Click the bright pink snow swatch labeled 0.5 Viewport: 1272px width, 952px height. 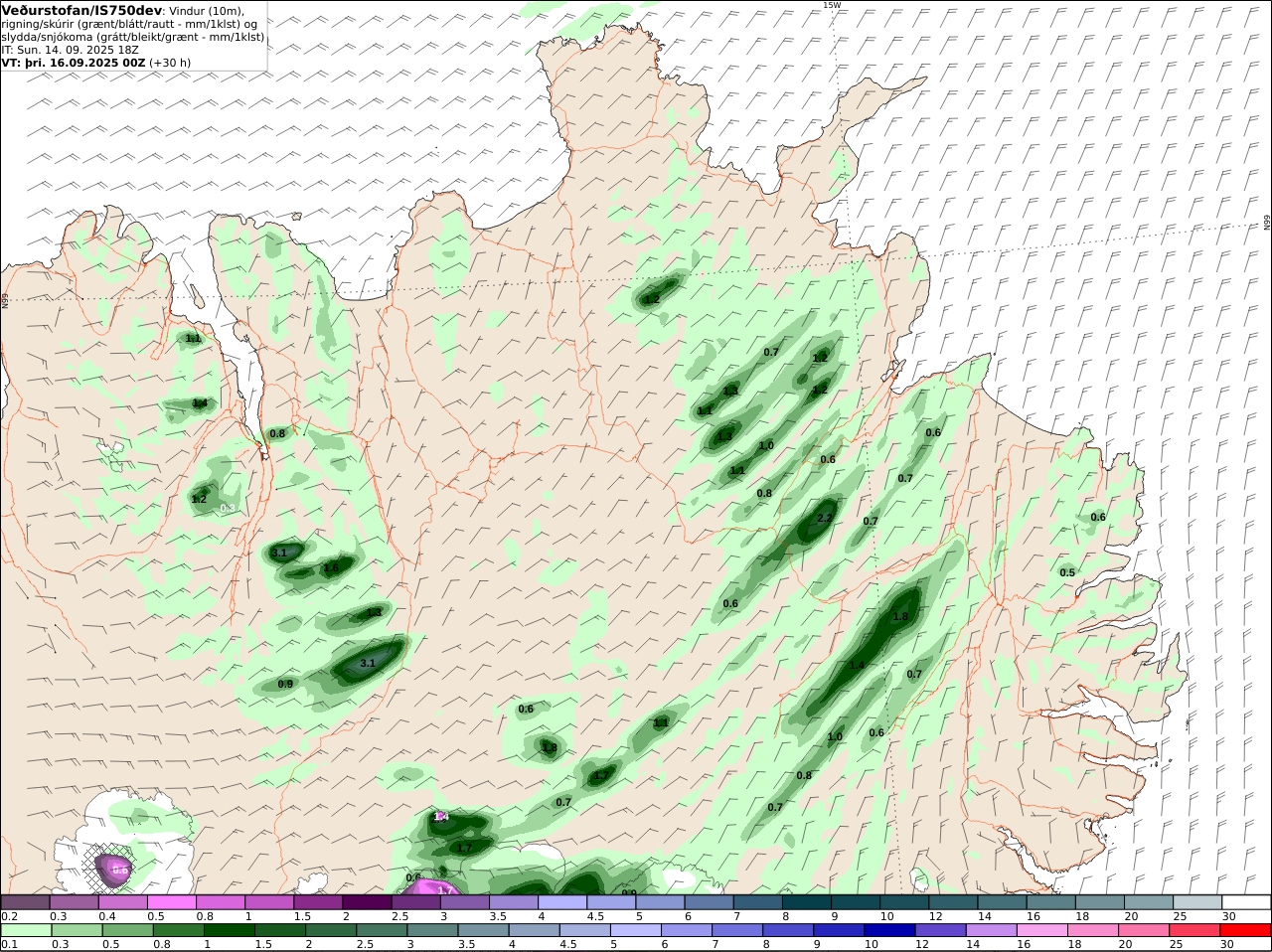tap(171, 901)
